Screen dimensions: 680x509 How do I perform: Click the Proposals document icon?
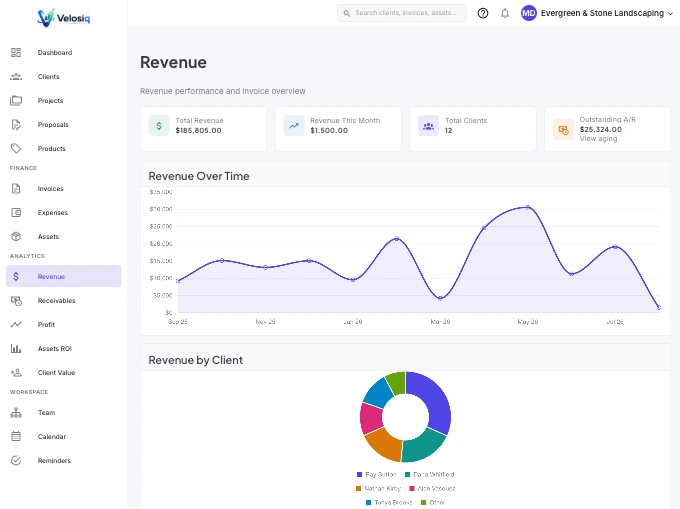pyautogui.click(x=16, y=125)
